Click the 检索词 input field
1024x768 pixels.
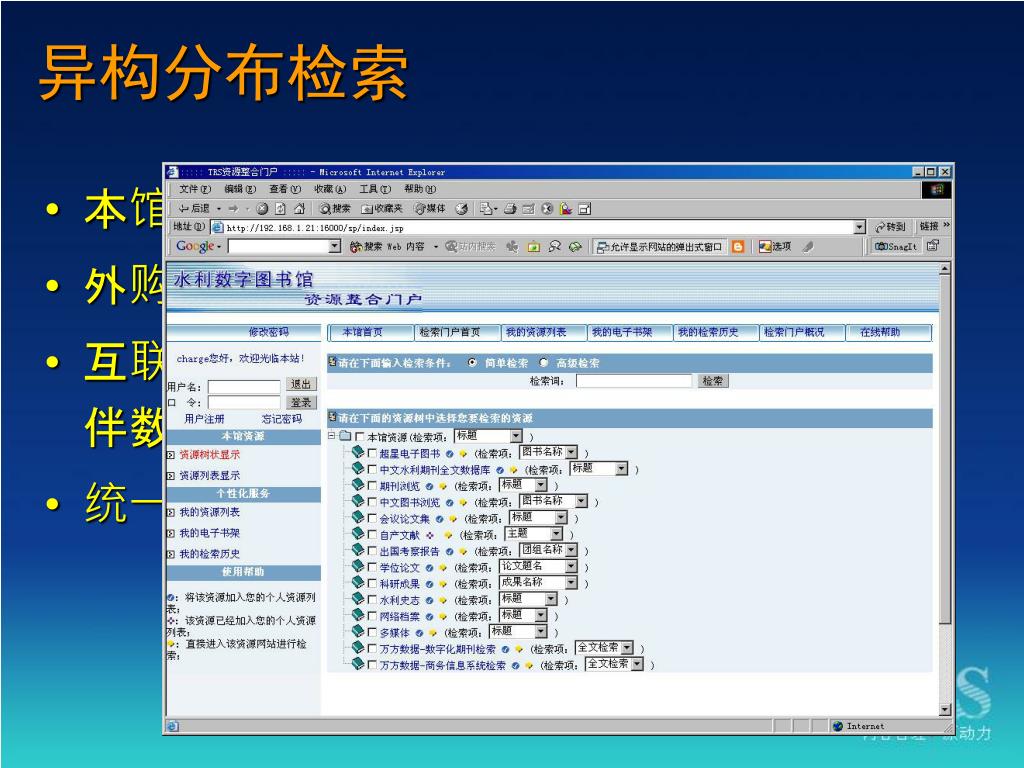click(x=633, y=381)
